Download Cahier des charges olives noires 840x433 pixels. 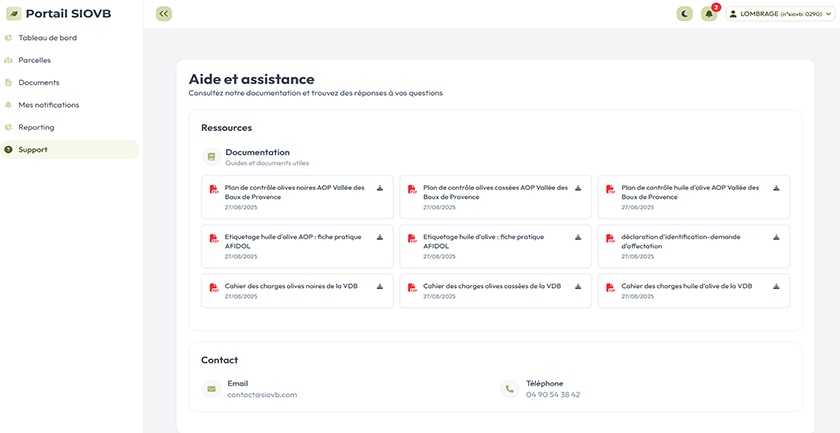coord(380,287)
